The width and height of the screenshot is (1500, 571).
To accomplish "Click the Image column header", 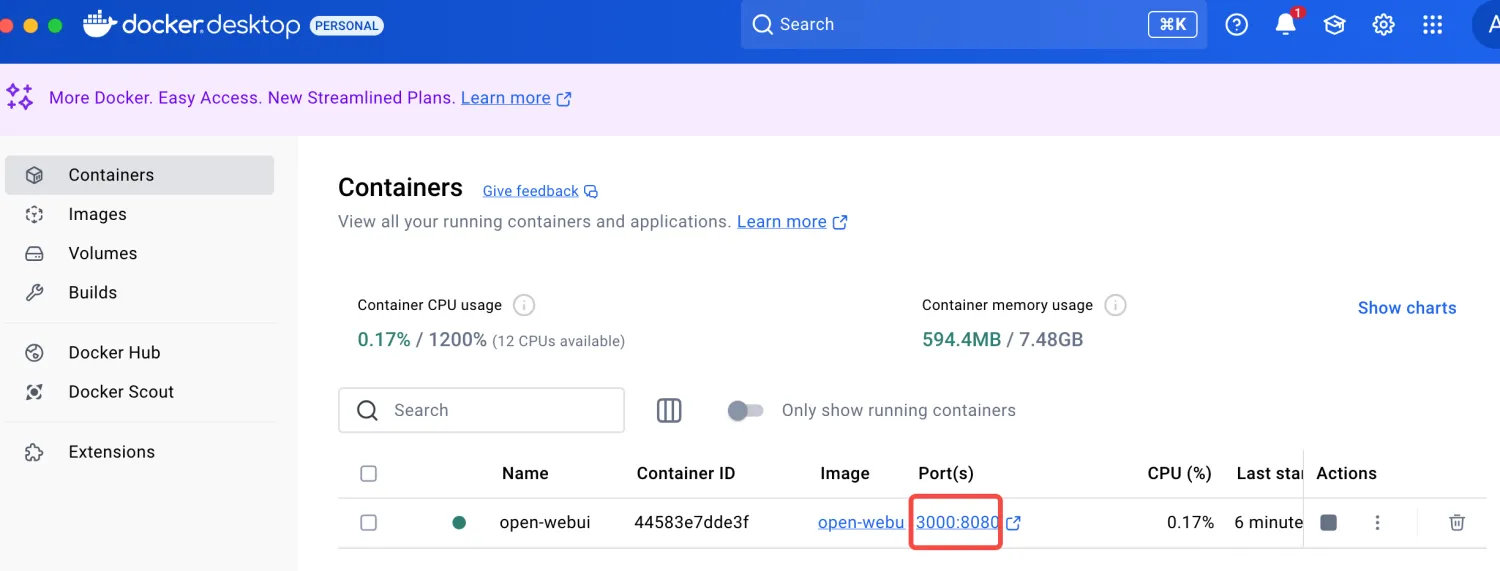I will coord(845,473).
